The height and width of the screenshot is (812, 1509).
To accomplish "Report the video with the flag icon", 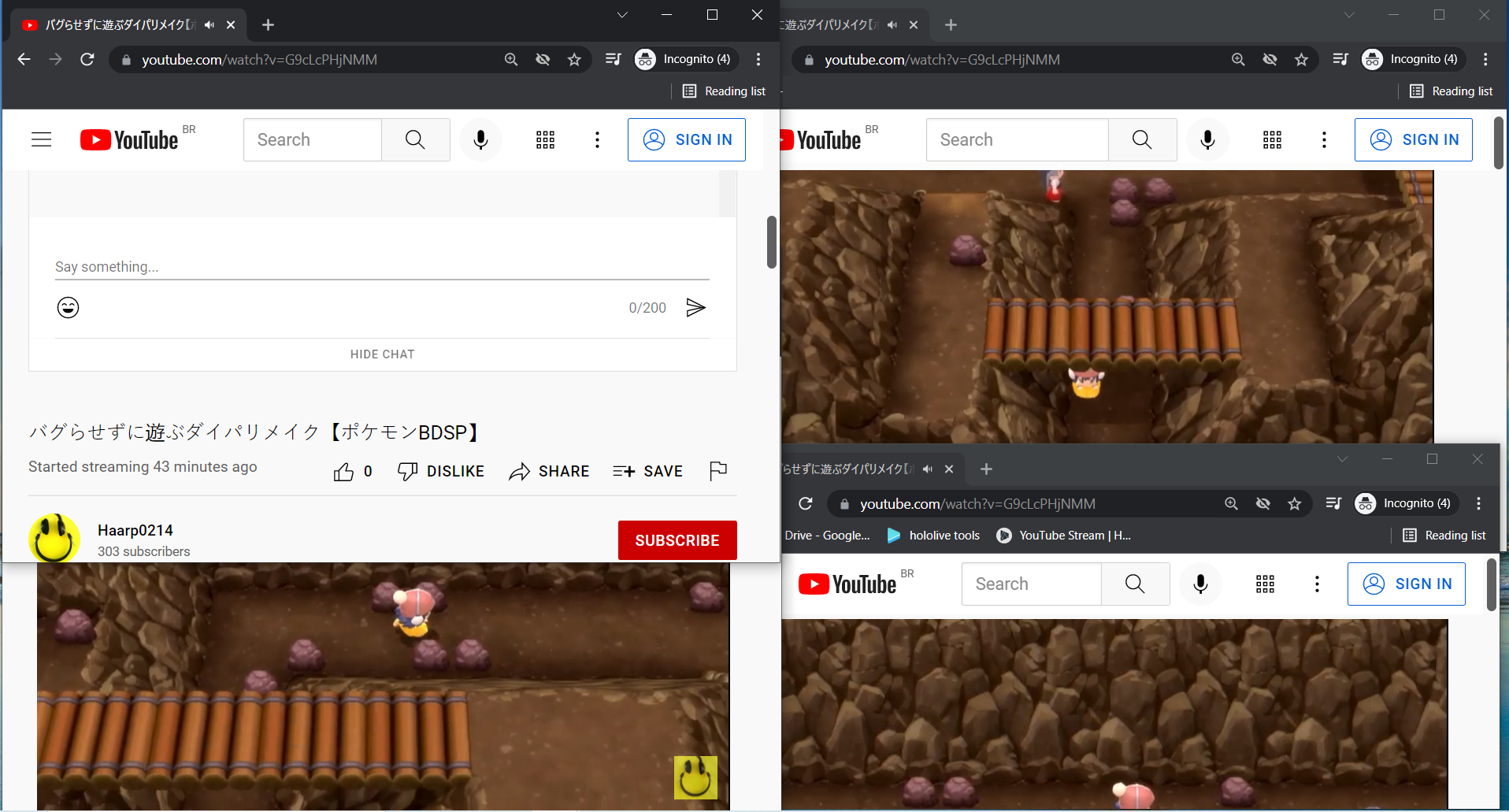I will [718, 471].
